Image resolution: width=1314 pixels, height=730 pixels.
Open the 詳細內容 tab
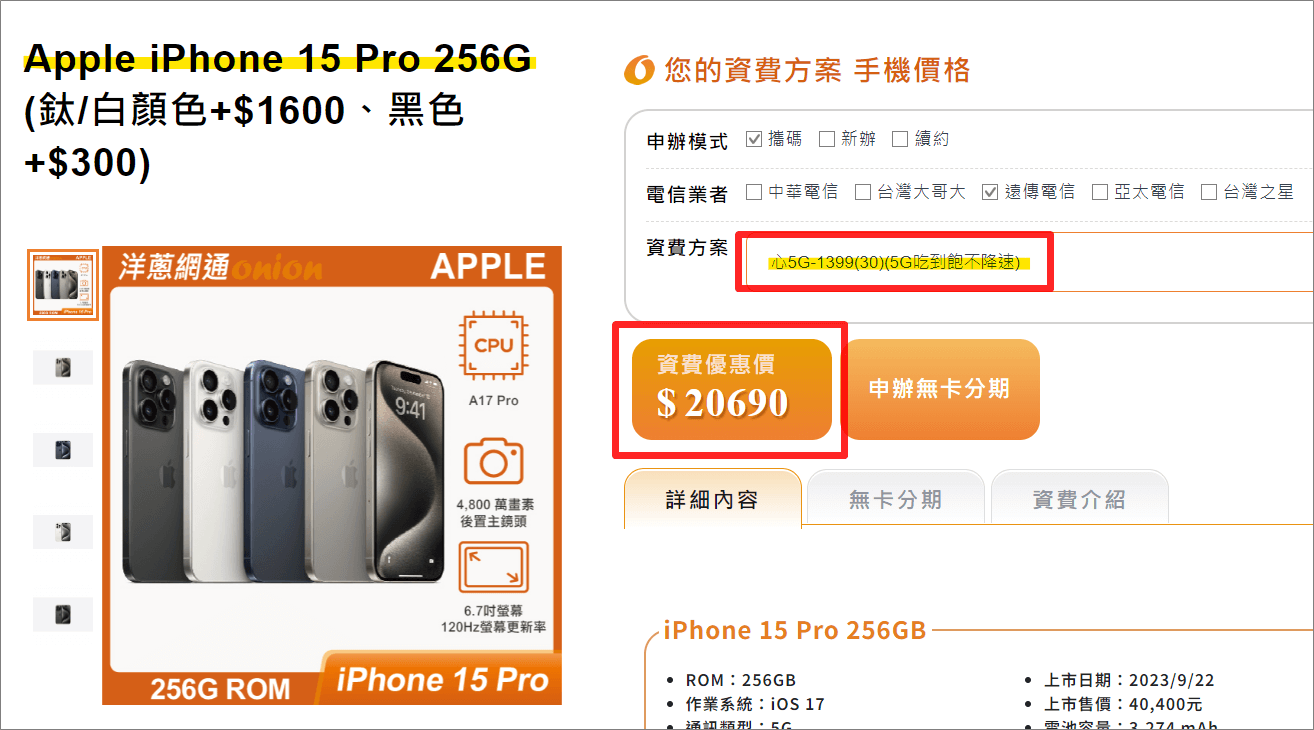coord(713,499)
